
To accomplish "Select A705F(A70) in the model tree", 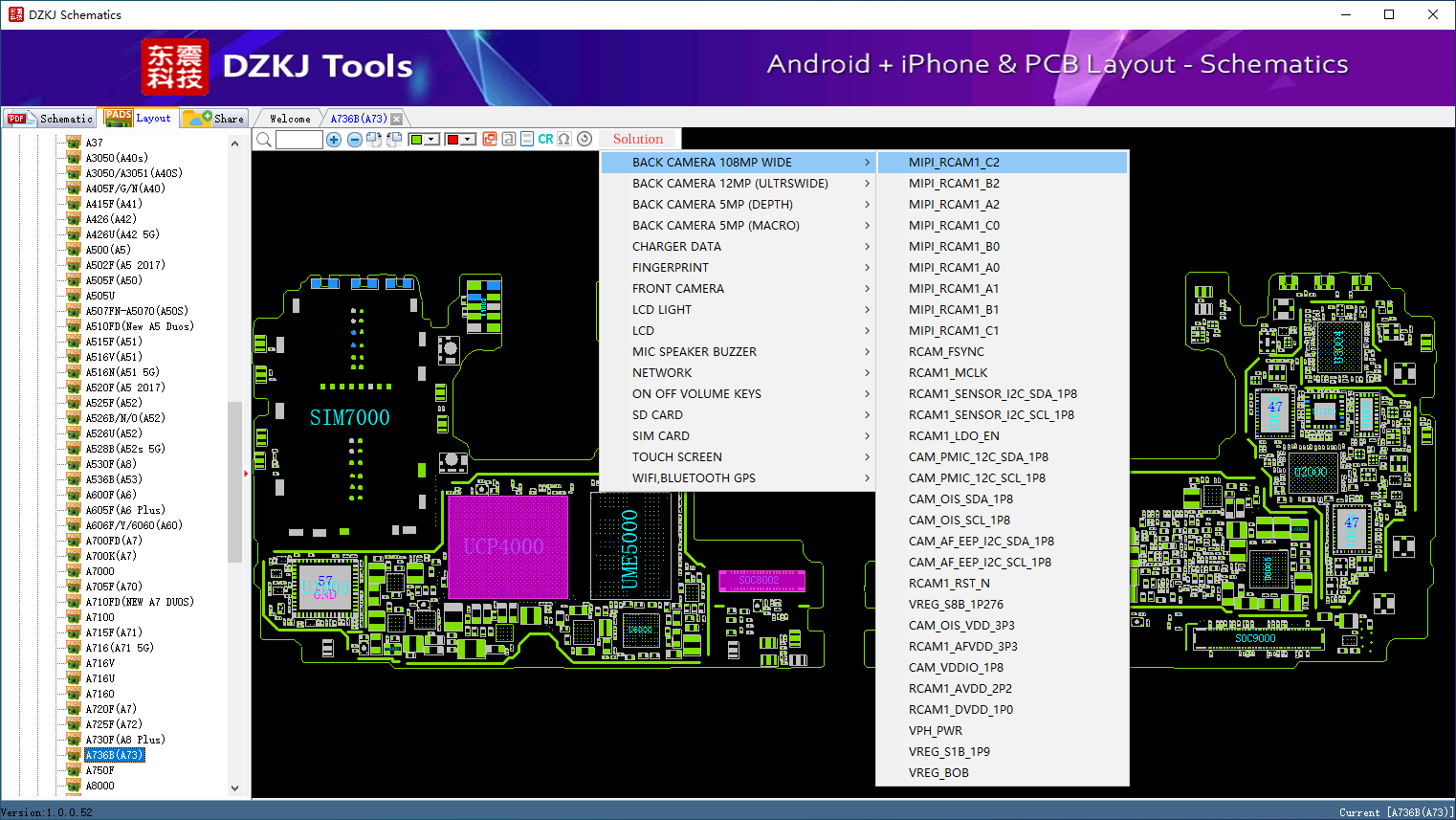I will (x=114, y=587).
